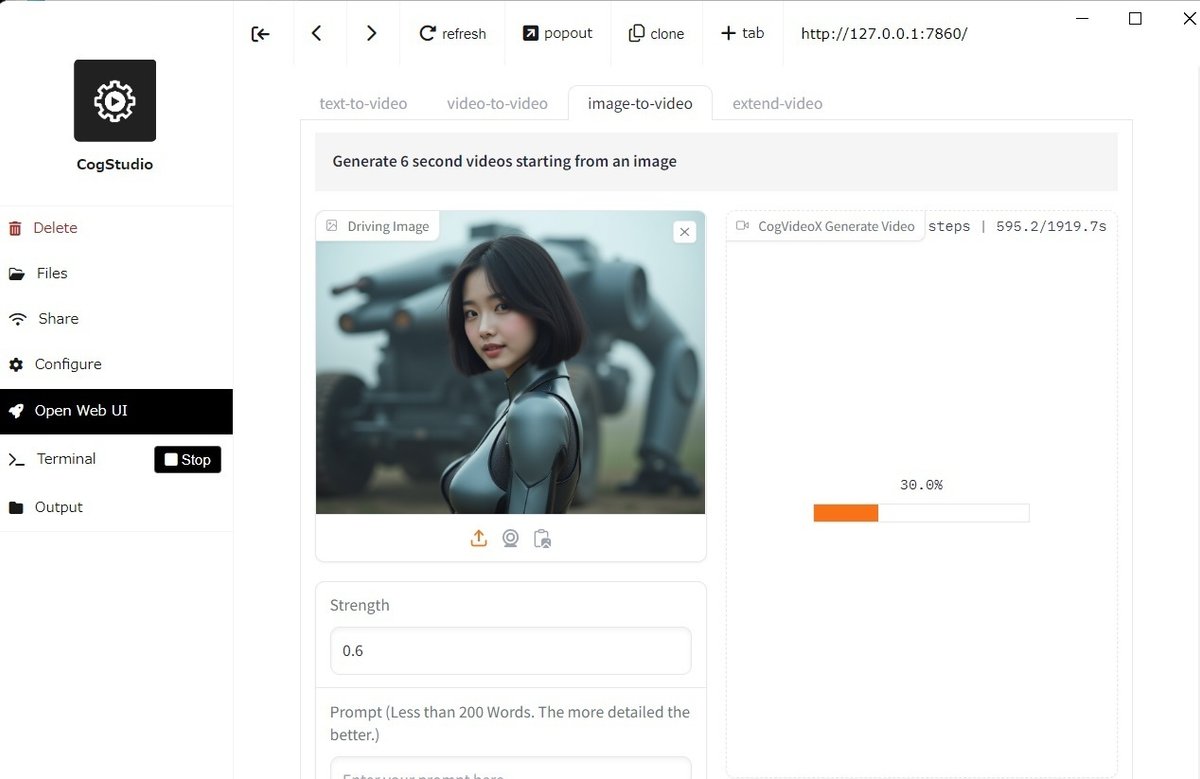1200x779 pixels.
Task: Popout the web UI into its own window
Action: point(557,33)
